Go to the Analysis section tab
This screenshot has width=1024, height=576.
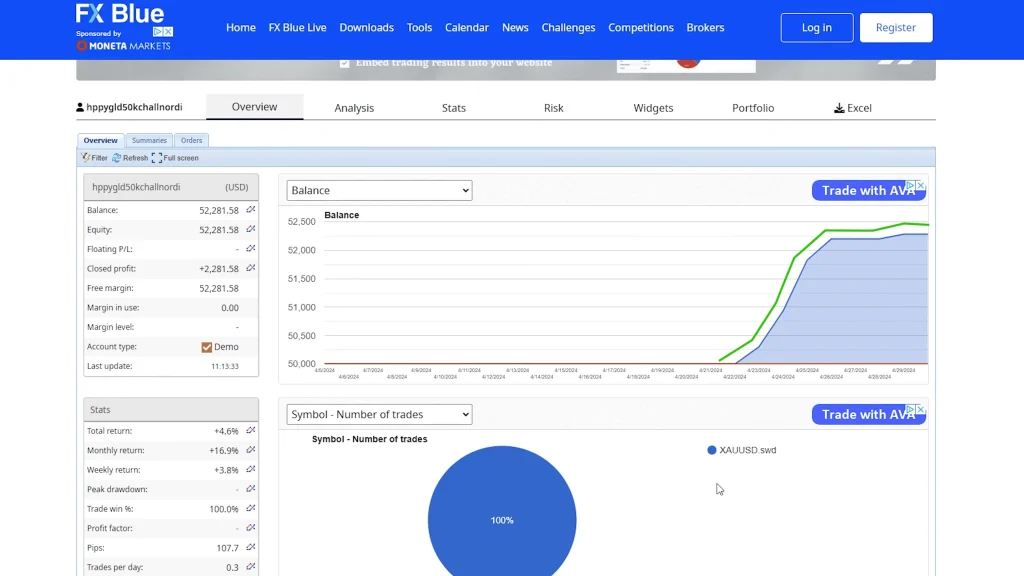coord(354,108)
